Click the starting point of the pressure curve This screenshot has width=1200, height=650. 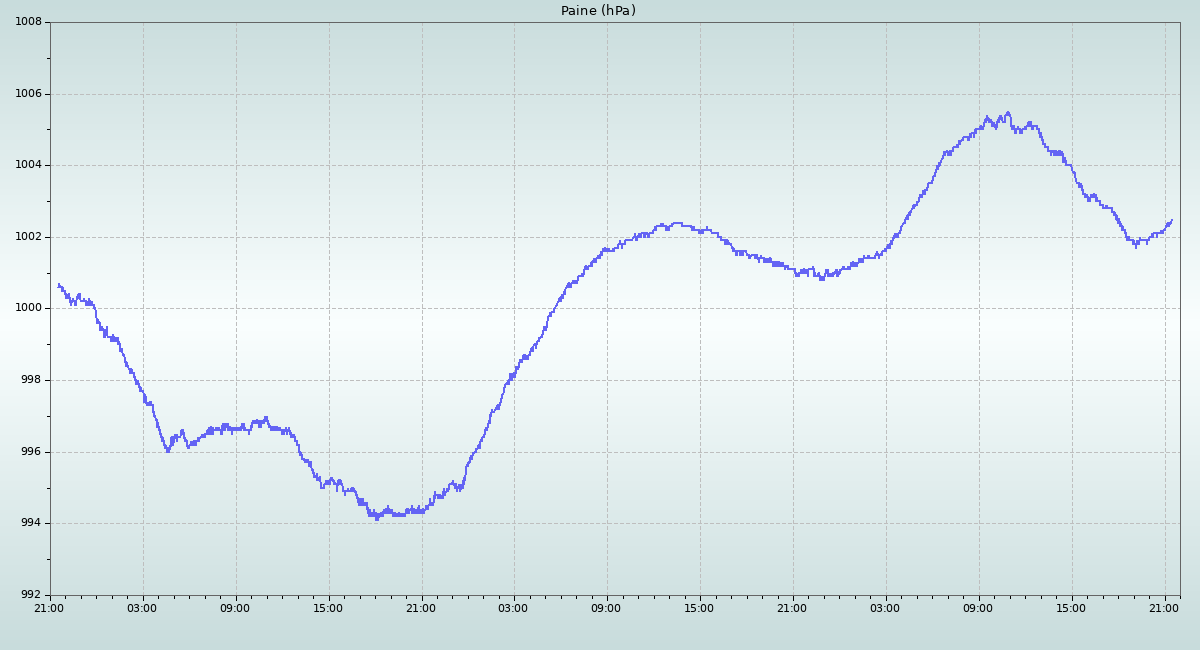coord(59,285)
